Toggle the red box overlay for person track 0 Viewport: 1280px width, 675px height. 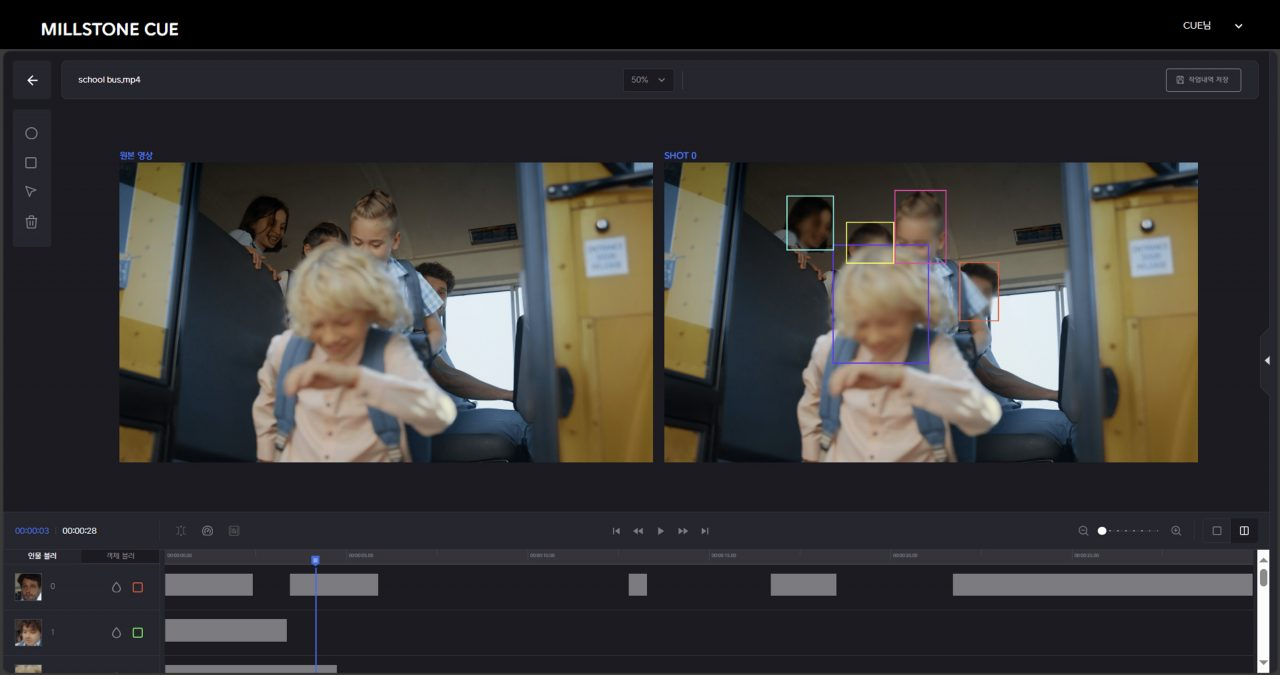point(137,587)
